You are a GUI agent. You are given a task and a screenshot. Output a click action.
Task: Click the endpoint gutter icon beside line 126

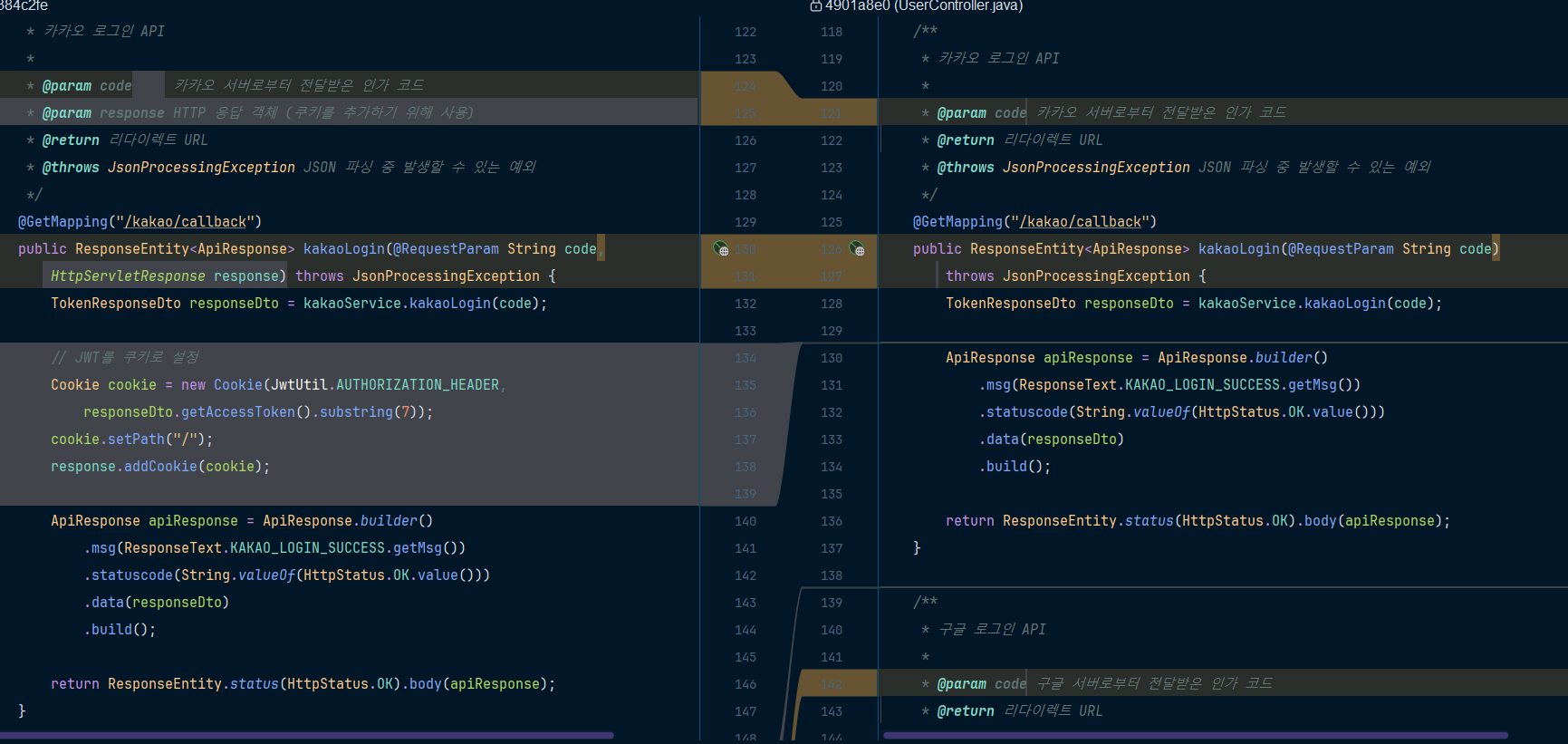coord(857,248)
